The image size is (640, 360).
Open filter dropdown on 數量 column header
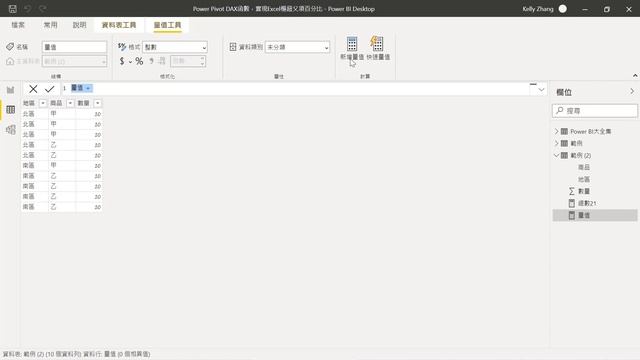[x=98, y=103]
